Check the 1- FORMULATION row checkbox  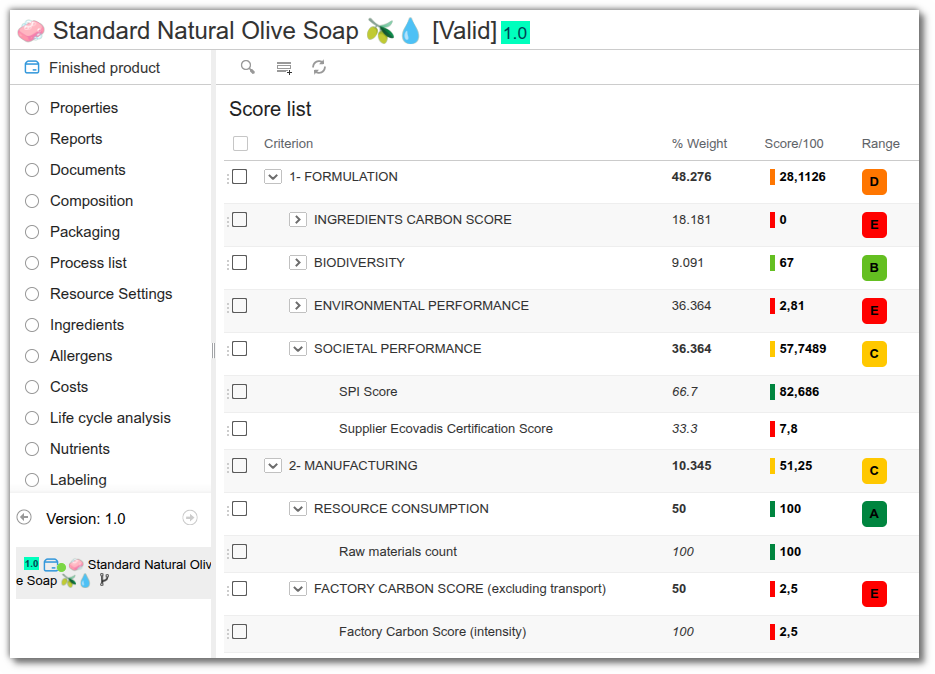240,177
